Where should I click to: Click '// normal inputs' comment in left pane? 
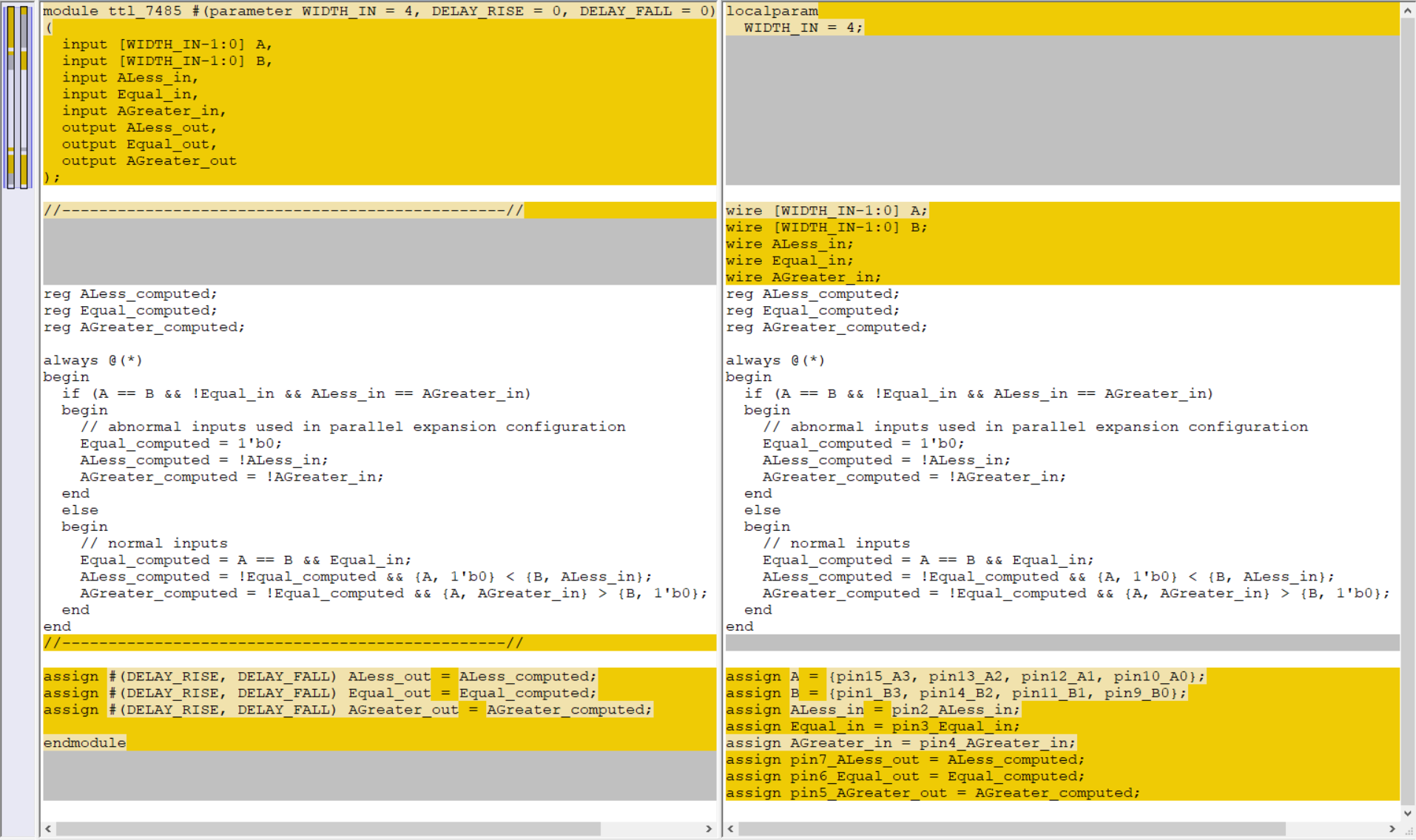(x=154, y=543)
